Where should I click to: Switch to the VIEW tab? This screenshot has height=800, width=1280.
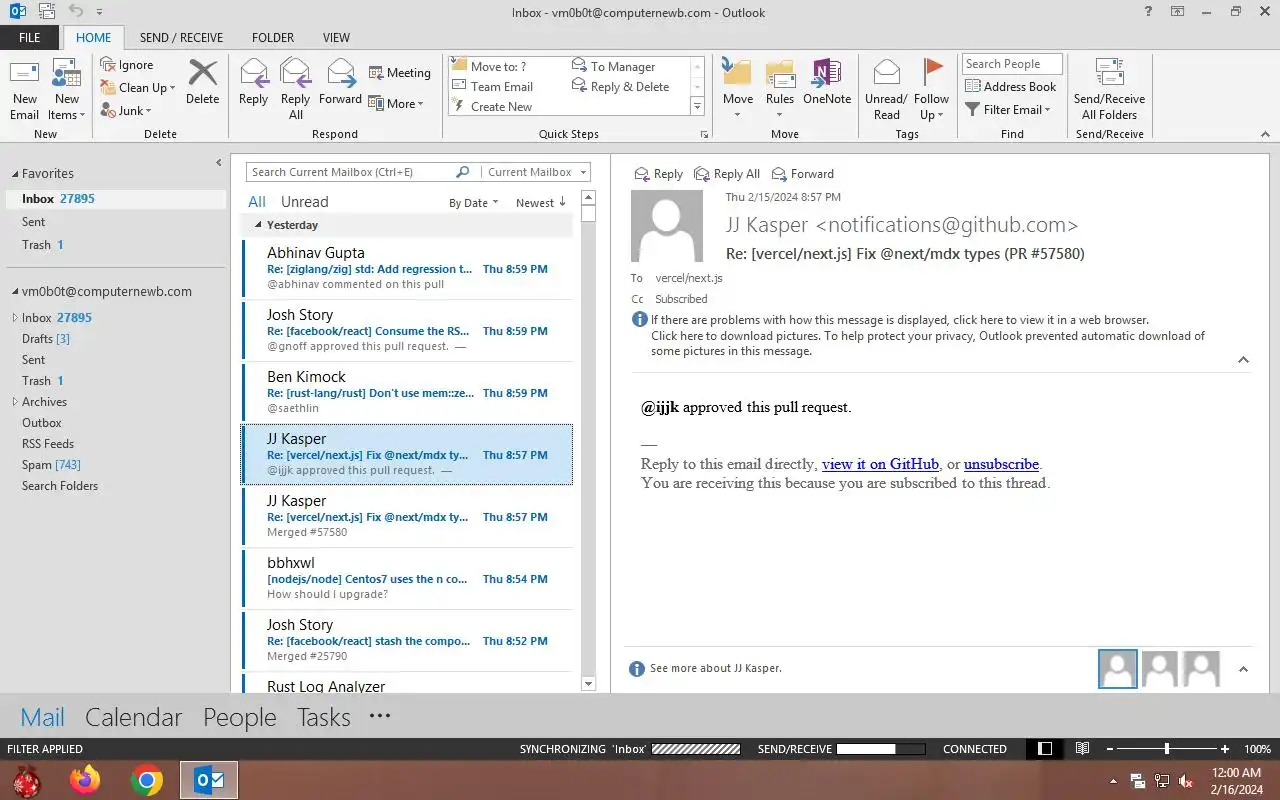coord(336,38)
